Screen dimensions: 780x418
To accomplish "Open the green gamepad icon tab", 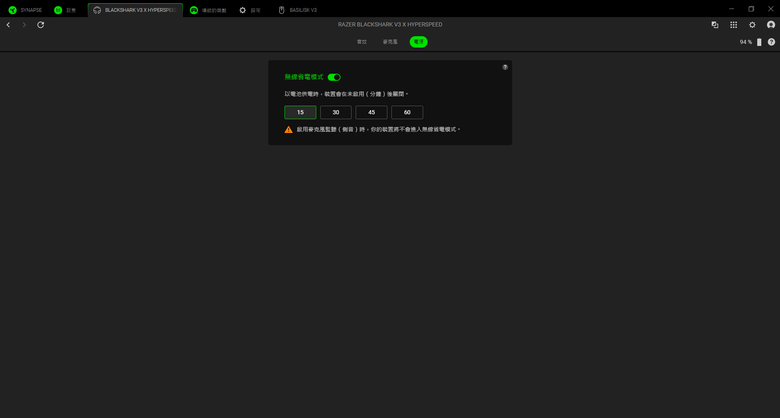I will pyautogui.click(x=208, y=10).
